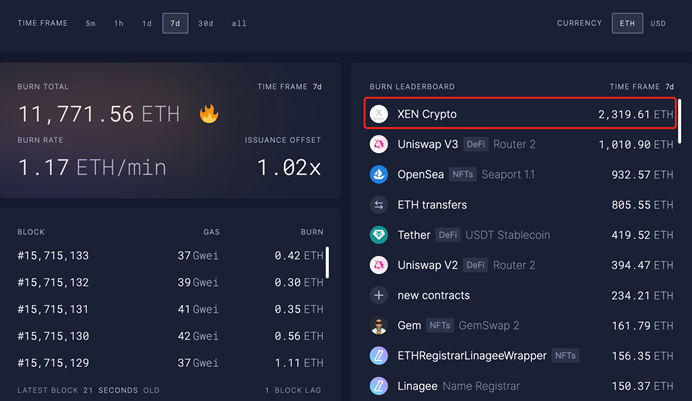Click the 1,010.90 ETH Uniswap V3 amount
This screenshot has height=401, width=692.
tap(636, 145)
